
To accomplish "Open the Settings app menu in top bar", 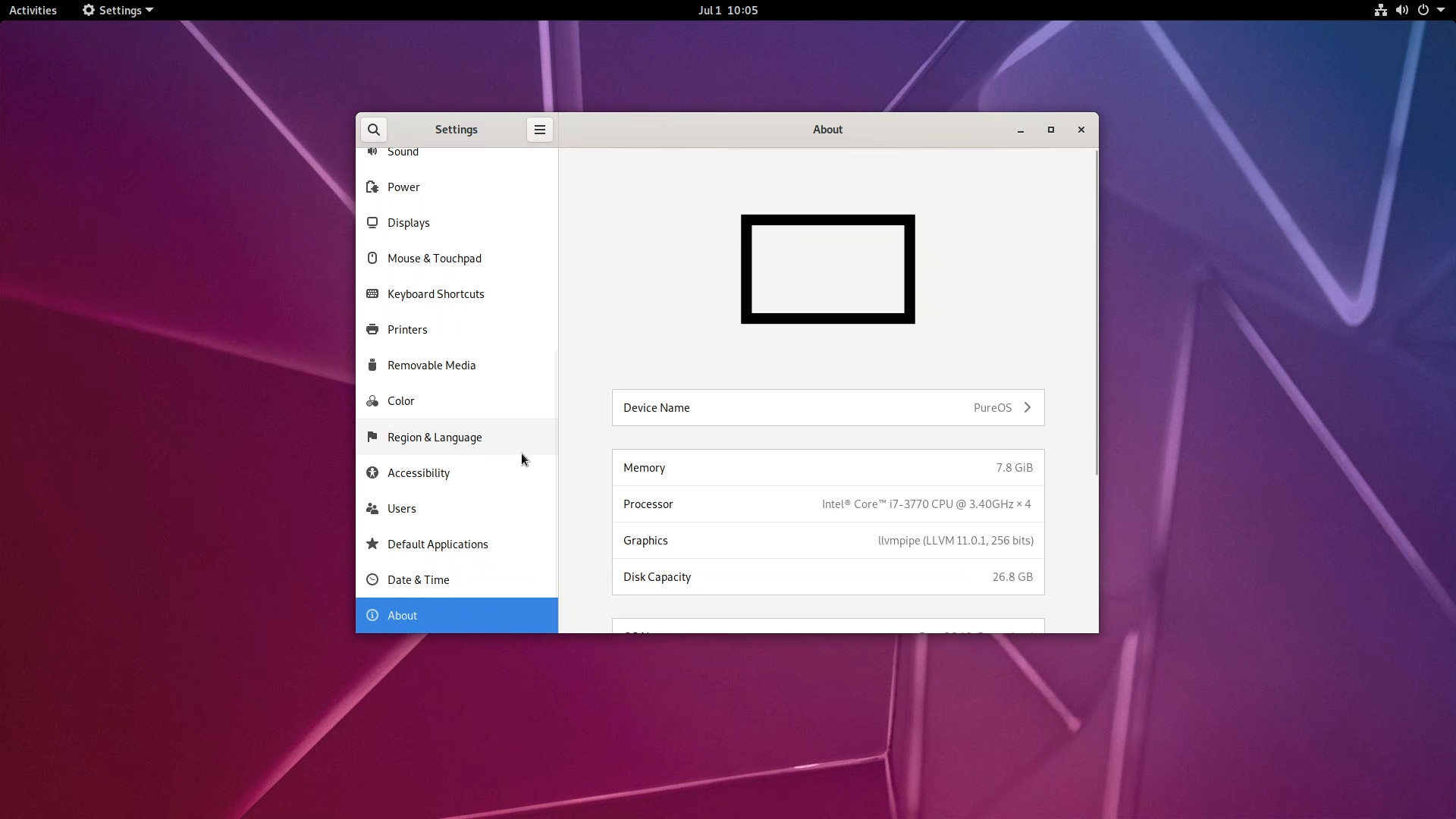I will point(118,11).
